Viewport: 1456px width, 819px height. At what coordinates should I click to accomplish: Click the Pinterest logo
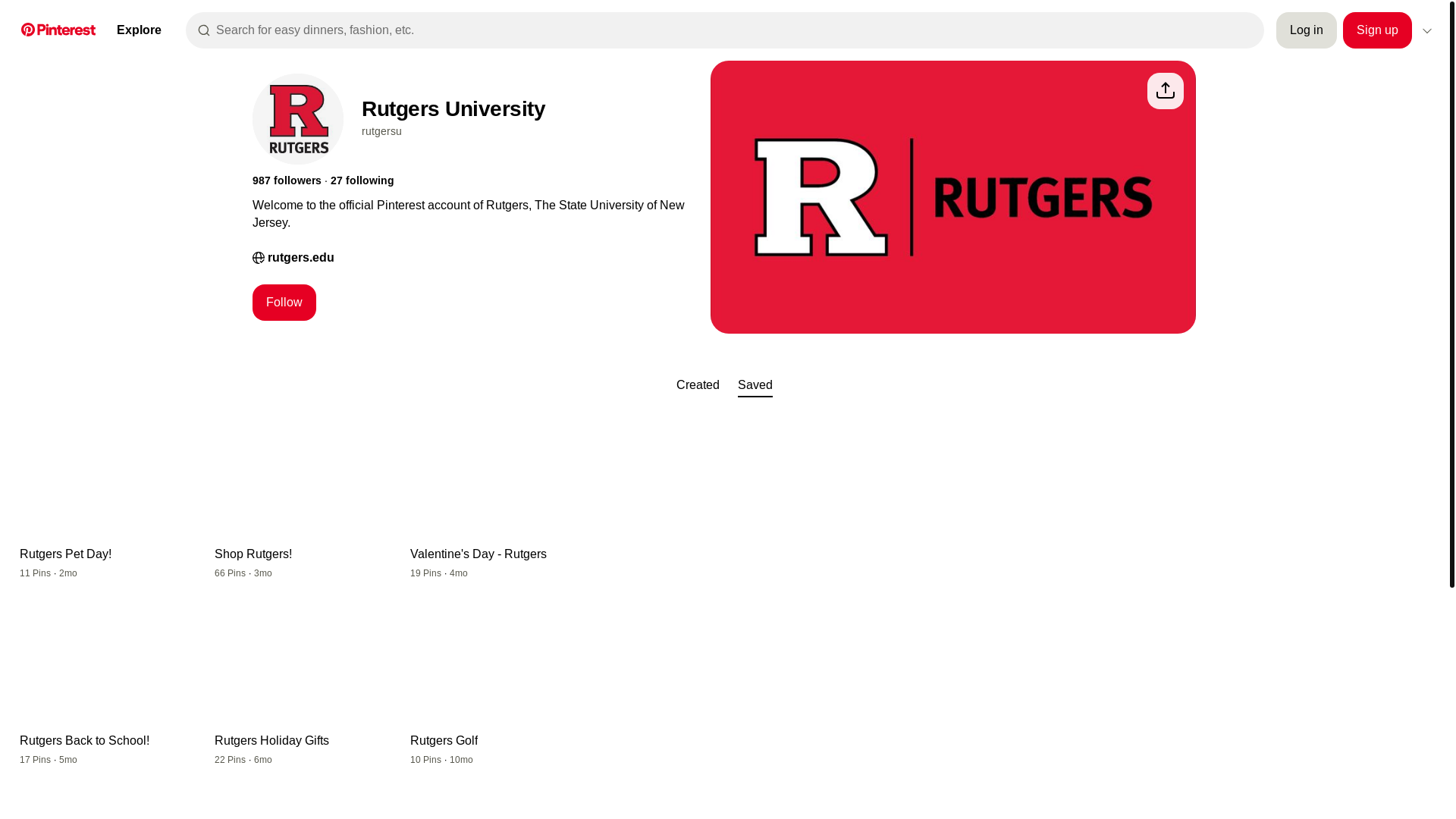pyautogui.click(x=58, y=30)
